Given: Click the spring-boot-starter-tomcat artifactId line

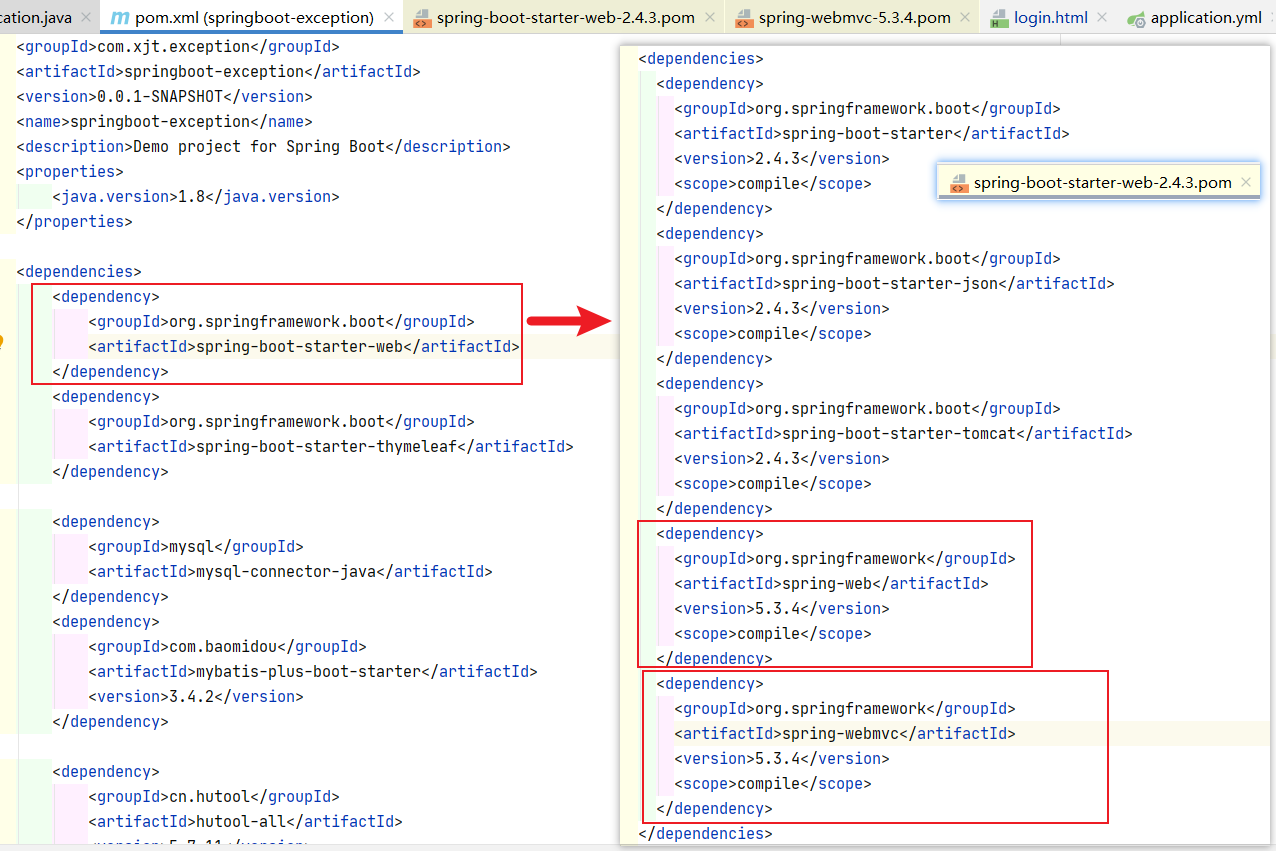Looking at the screenshot, I should 903,434.
